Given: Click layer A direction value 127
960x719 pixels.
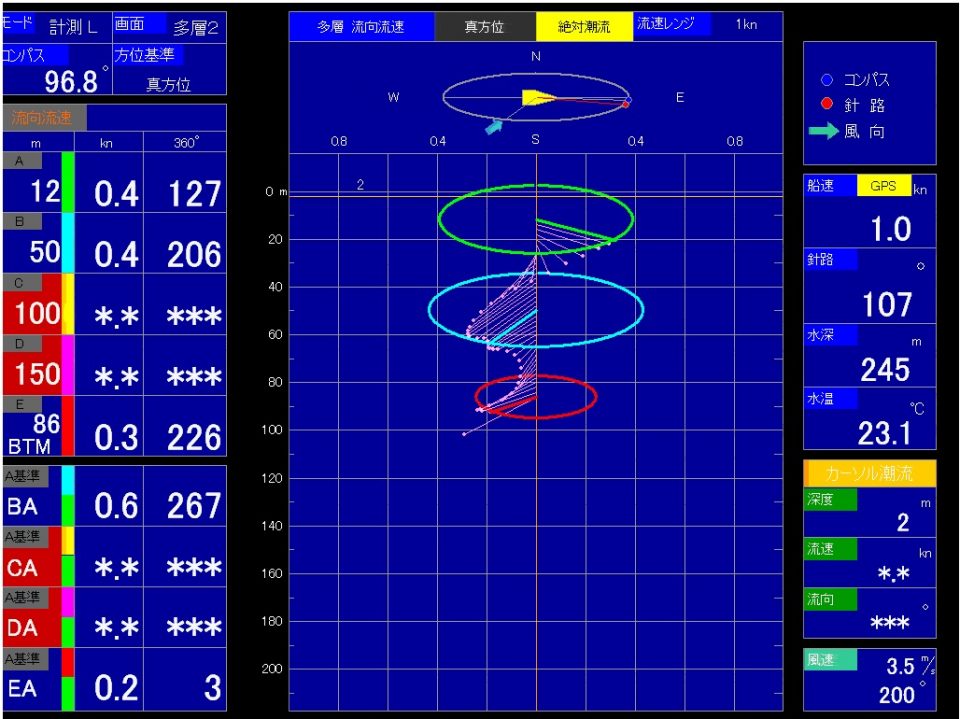Looking at the screenshot, I should point(194,194).
